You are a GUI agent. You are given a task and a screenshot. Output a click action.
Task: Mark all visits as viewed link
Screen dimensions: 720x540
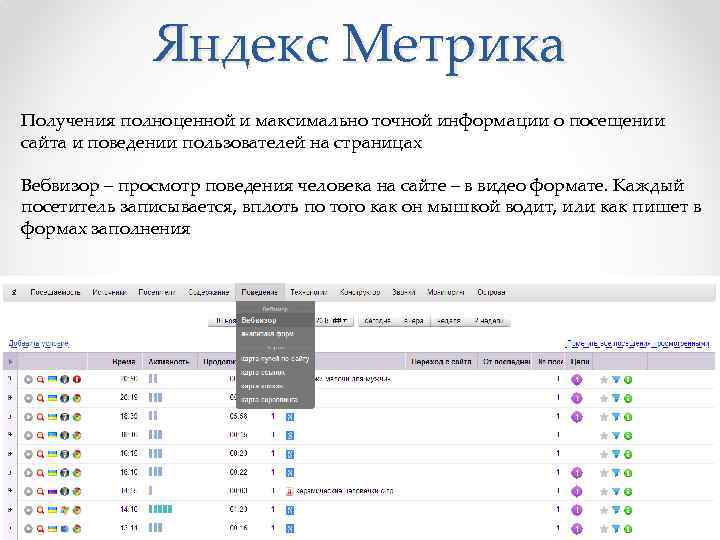[x=638, y=343]
